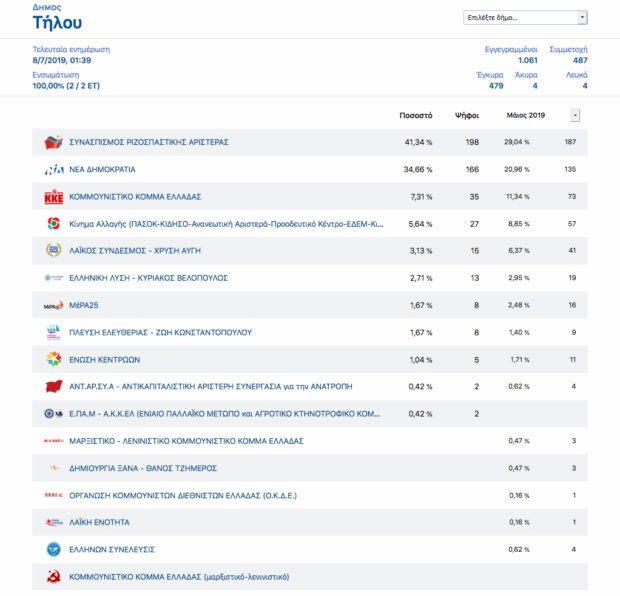Click the 198 votes cell

tap(472, 142)
